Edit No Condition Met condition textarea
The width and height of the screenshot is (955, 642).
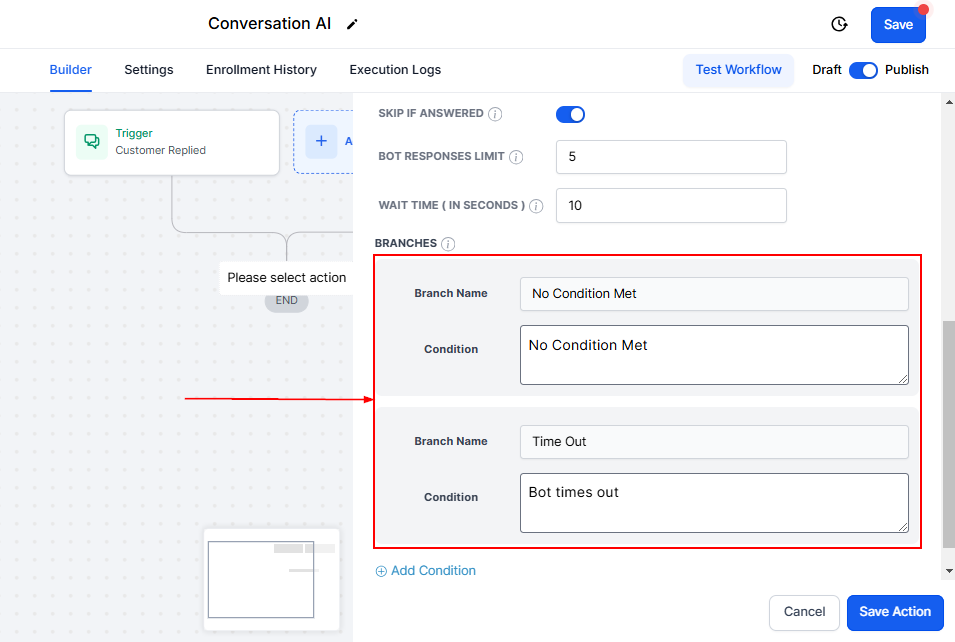(x=714, y=355)
